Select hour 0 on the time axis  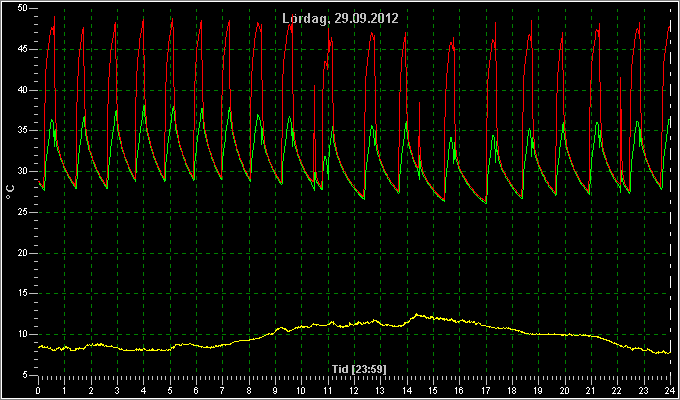tap(38, 390)
